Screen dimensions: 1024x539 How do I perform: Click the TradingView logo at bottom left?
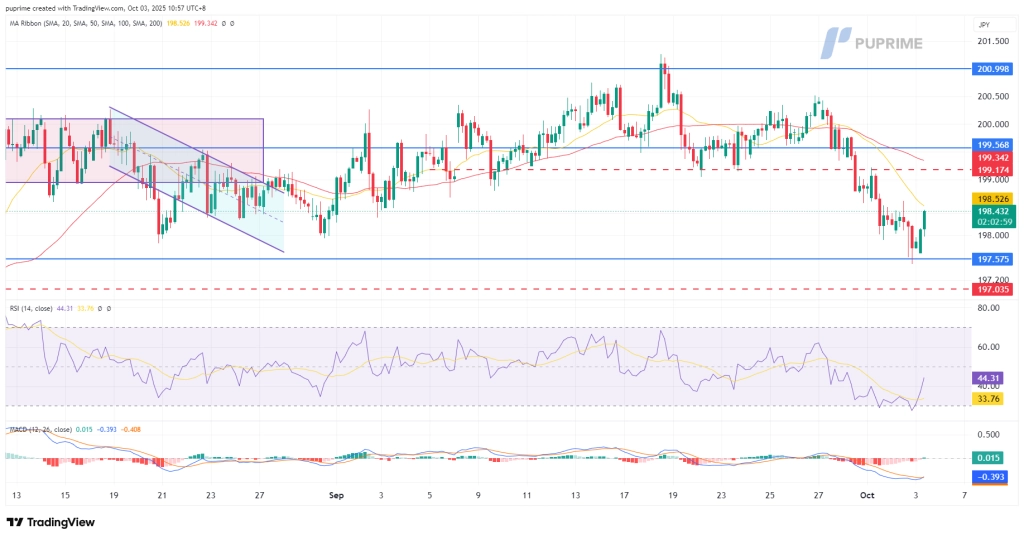(48, 523)
